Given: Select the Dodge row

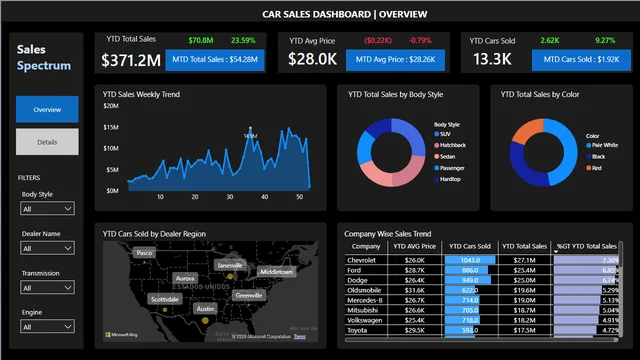Looking at the screenshot, I should tap(482, 280).
